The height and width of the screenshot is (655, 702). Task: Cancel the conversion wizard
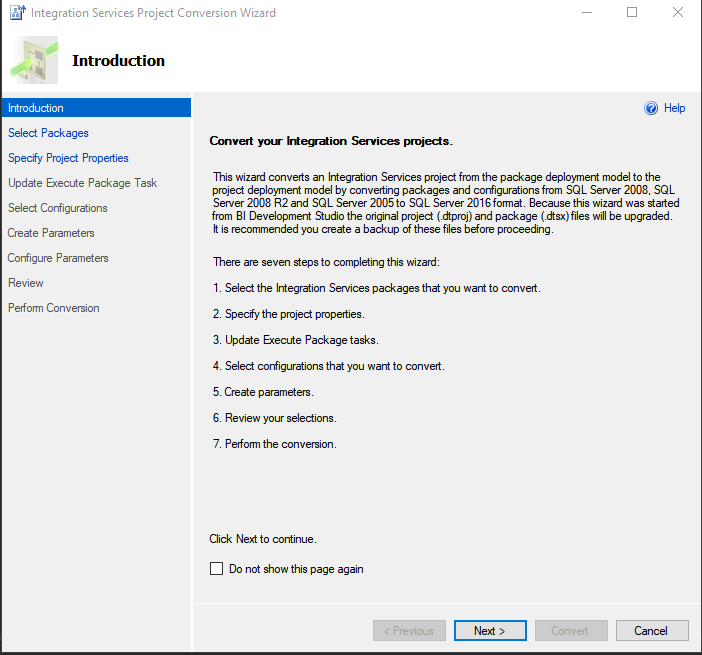pos(652,630)
